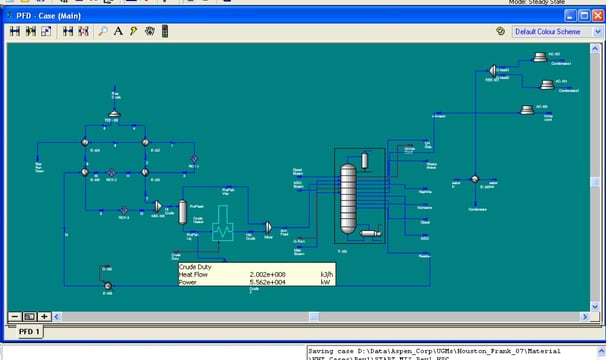Click the colour scheme icon beside dropdown
The image size is (606, 360).
click(500, 31)
